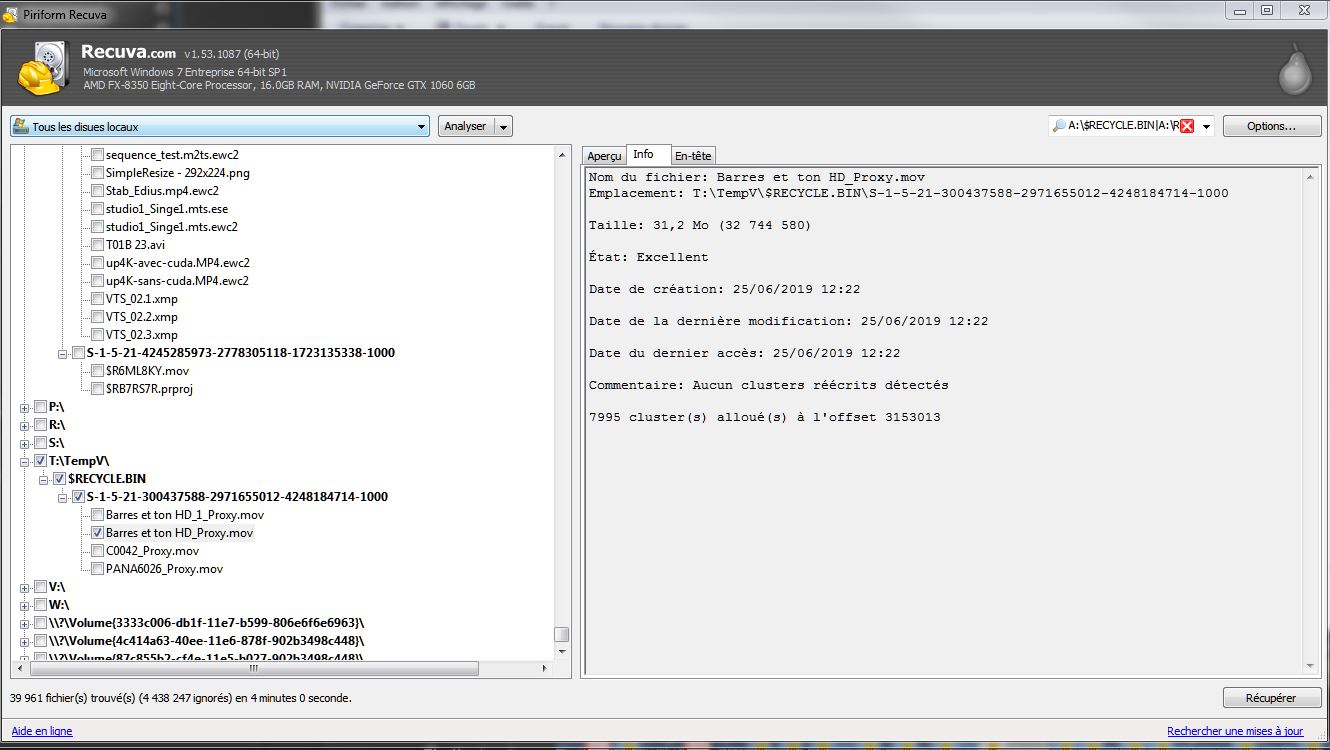Click the Analyser button
1330x750 pixels.
click(x=466, y=127)
